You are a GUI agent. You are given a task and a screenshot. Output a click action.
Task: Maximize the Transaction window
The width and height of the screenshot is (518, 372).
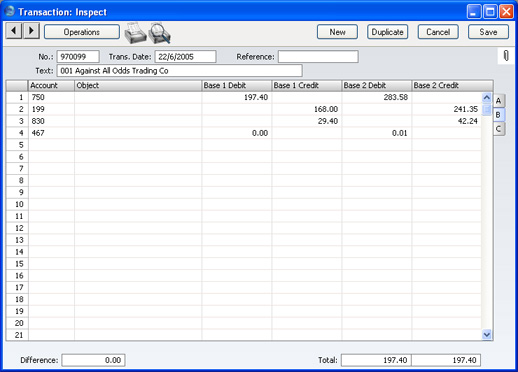(490, 12)
